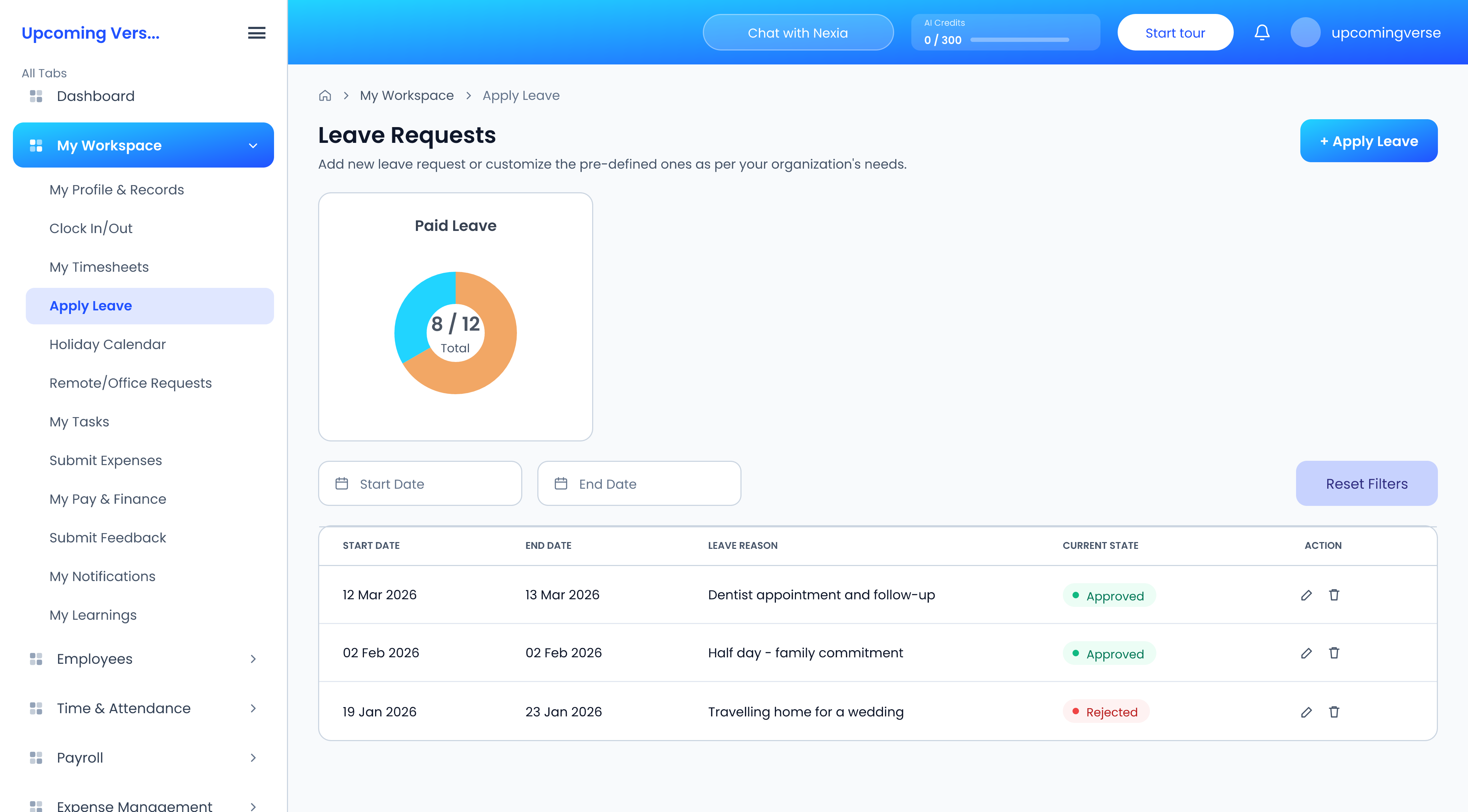This screenshot has width=1468, height=812.
Task: Click the Time & Attendance grid icon
Action: (36, 709)
